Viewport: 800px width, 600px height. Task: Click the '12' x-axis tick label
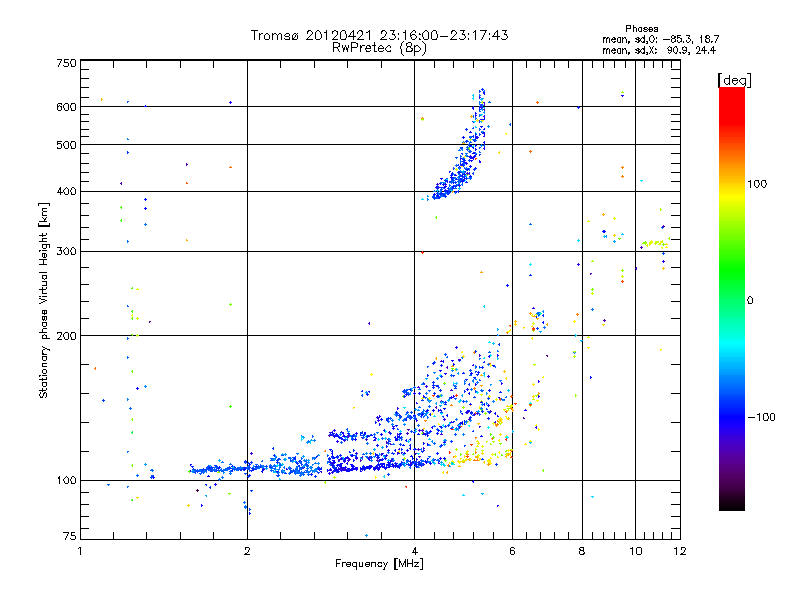pos(680,551)
